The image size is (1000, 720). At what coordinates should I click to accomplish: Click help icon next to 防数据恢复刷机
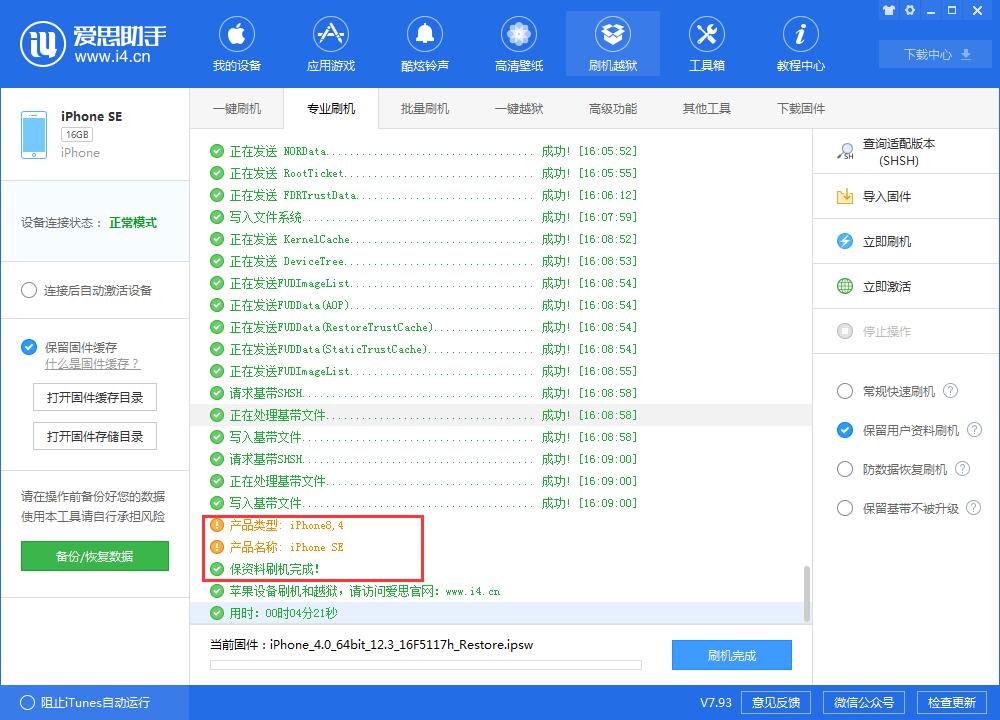[962, 469]
